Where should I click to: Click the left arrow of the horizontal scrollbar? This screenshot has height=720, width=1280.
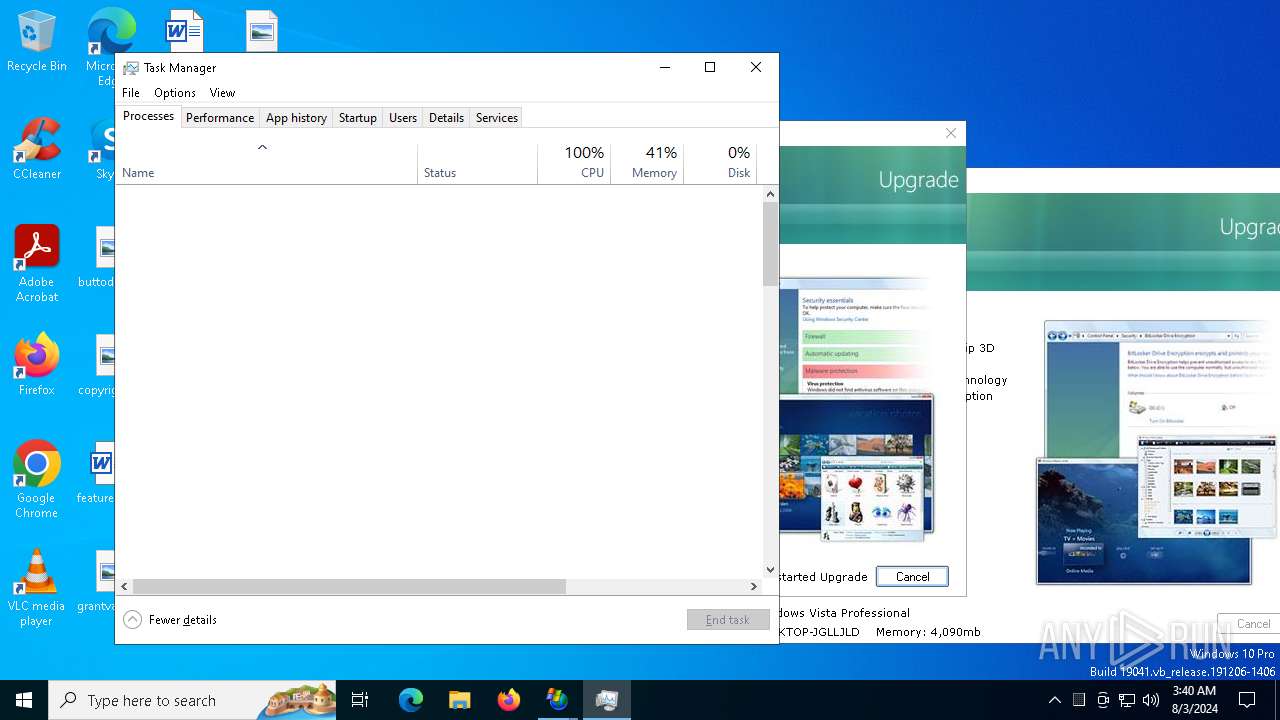[124, 587]
